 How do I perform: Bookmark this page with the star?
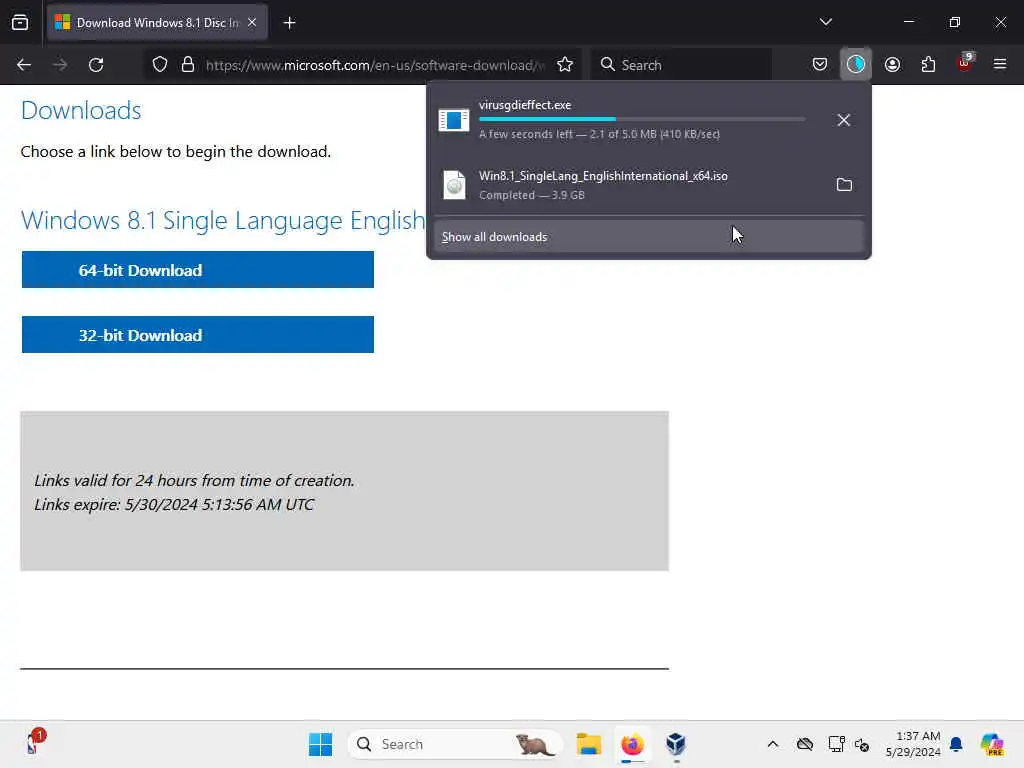(565, 65)
